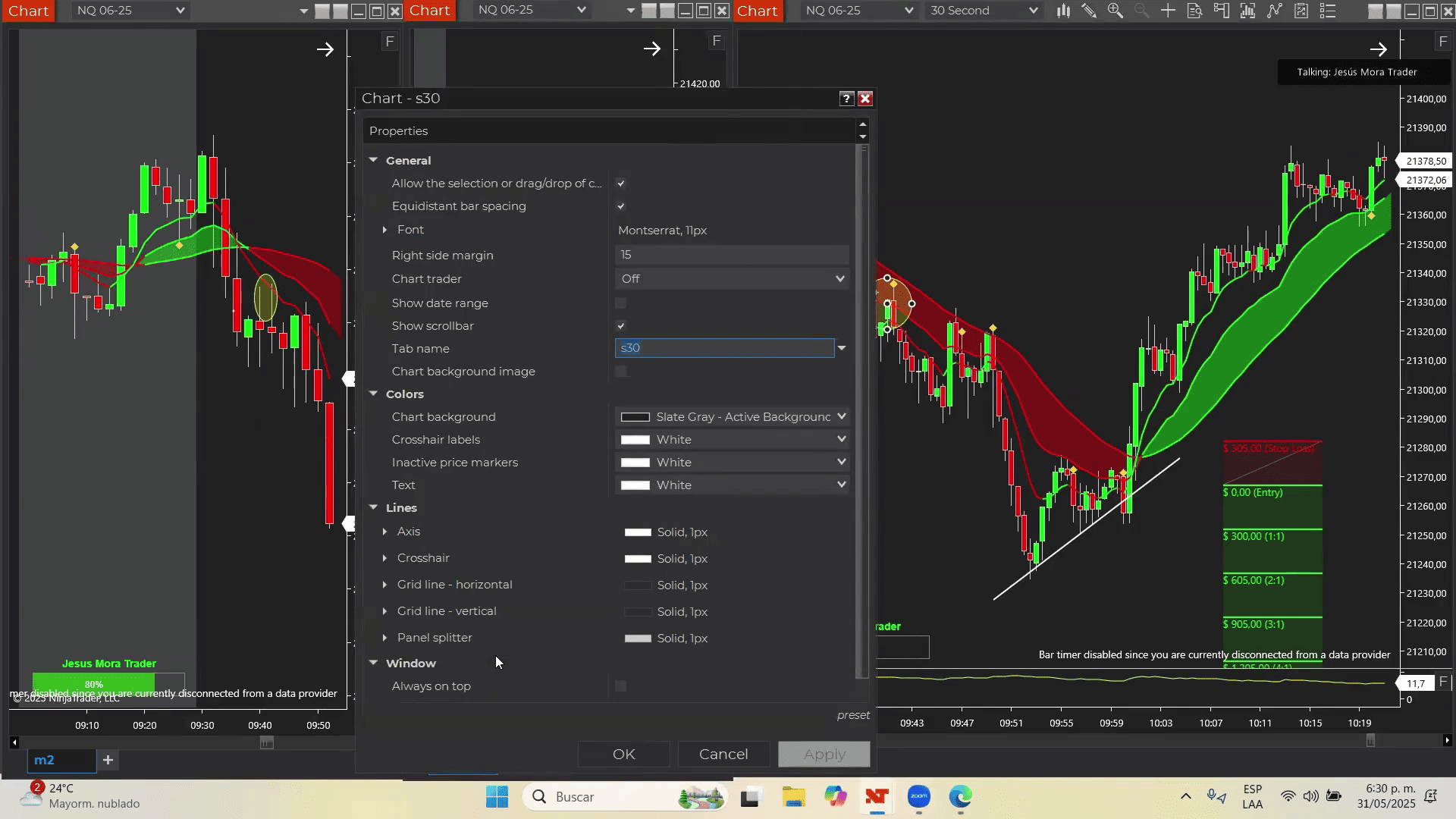
Task: Open the Buscar taskbar search box
Action: click(x=626, y=797)
